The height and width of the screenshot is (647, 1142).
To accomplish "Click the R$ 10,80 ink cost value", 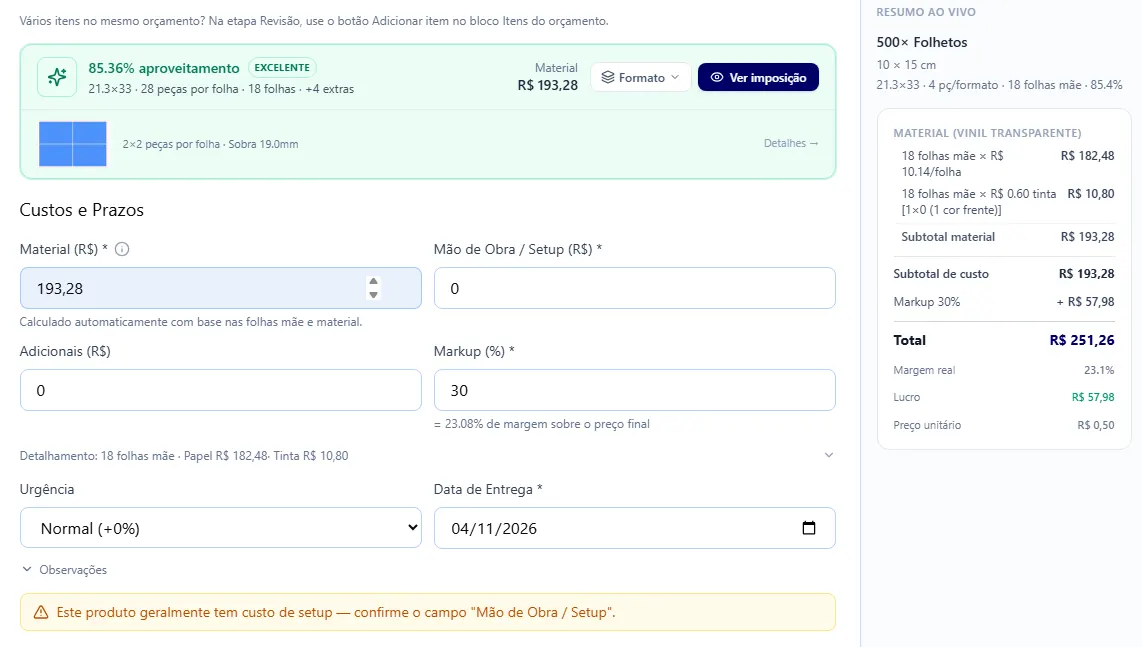I will point(1091,194).
